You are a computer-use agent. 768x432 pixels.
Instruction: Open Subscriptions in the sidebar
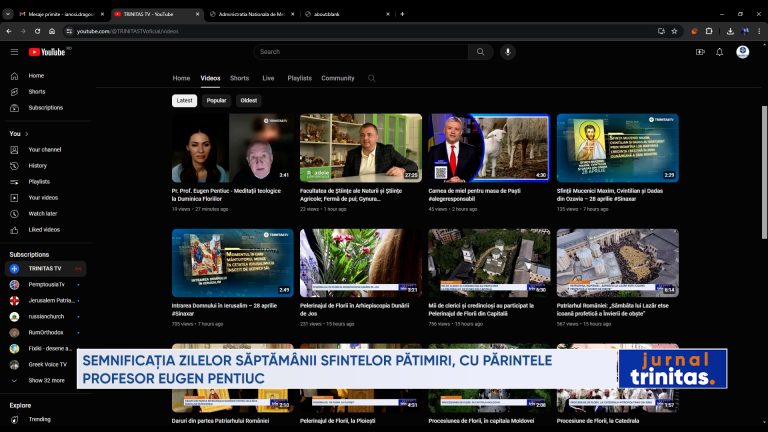46,108
